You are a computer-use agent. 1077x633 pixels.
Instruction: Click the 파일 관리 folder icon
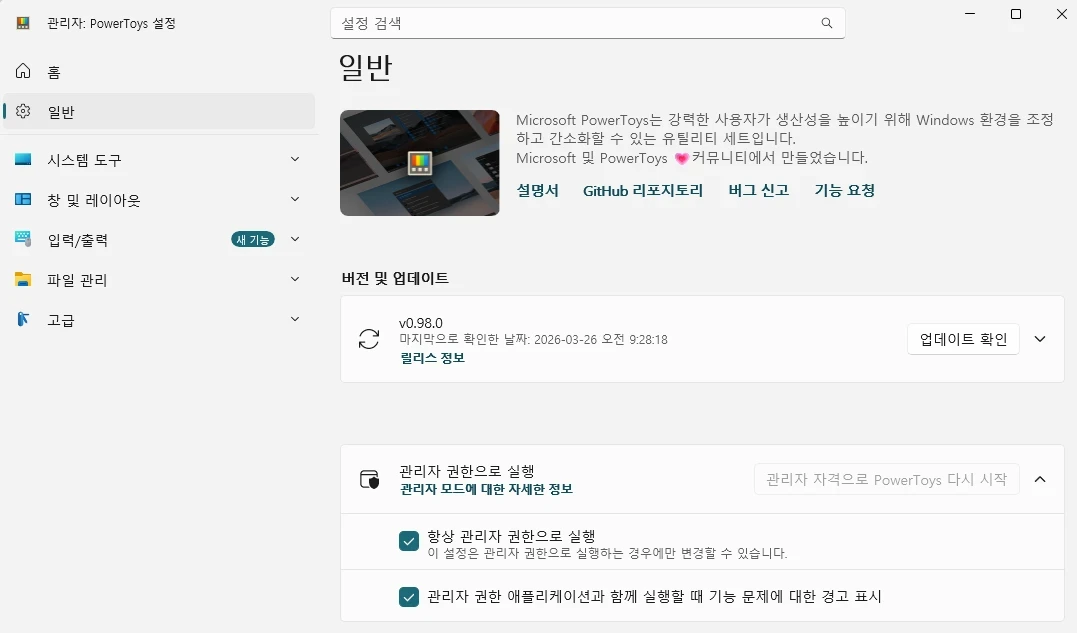[x=23, y=280]
